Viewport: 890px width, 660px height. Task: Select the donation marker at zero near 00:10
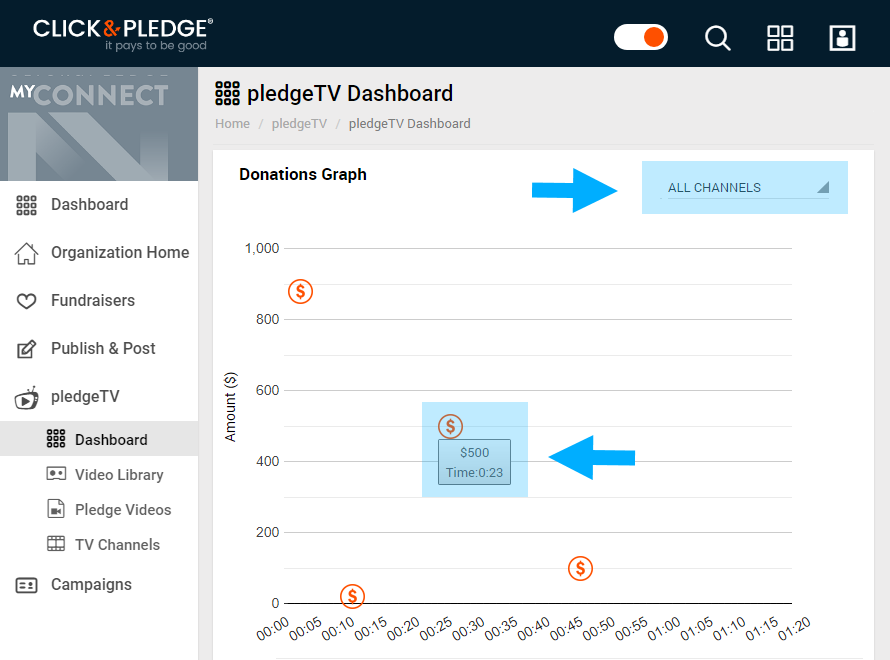point(352,596)
